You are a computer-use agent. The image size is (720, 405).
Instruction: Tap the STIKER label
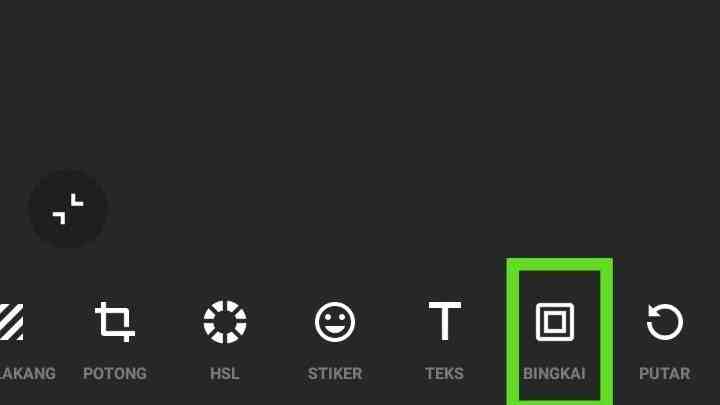click(x=335, y=373)
